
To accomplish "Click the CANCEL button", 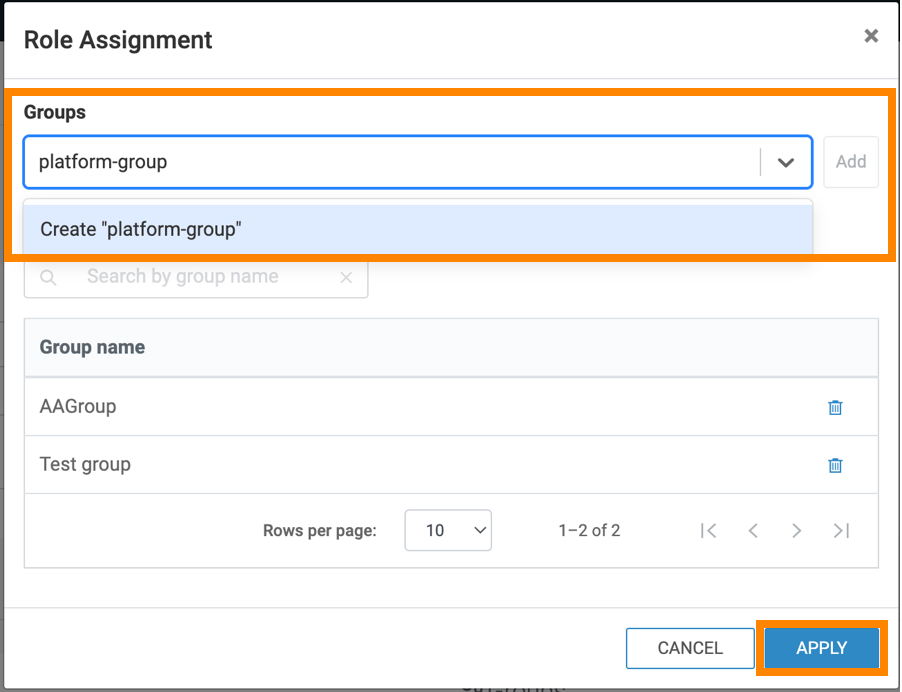I will pos(689,648).
